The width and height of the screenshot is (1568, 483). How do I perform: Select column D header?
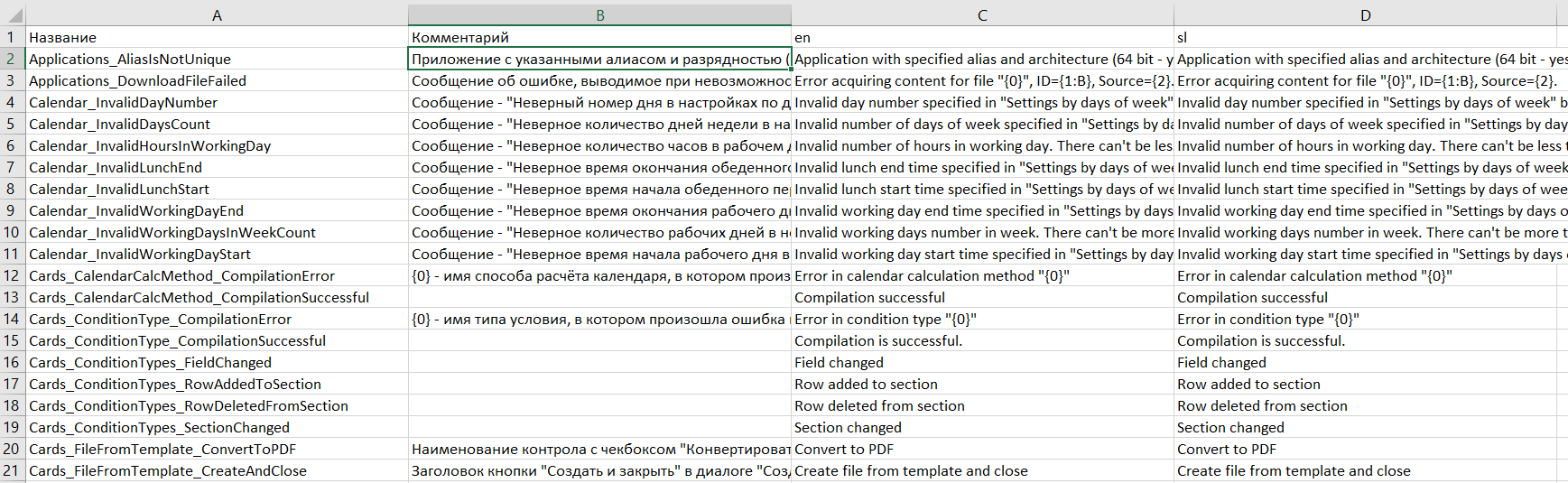1365,15
